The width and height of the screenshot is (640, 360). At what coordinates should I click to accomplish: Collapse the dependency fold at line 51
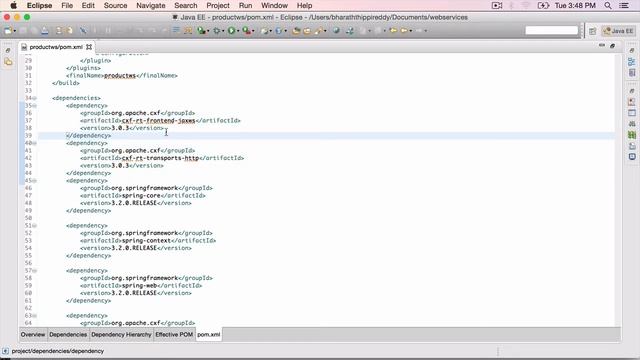[35, 226]
